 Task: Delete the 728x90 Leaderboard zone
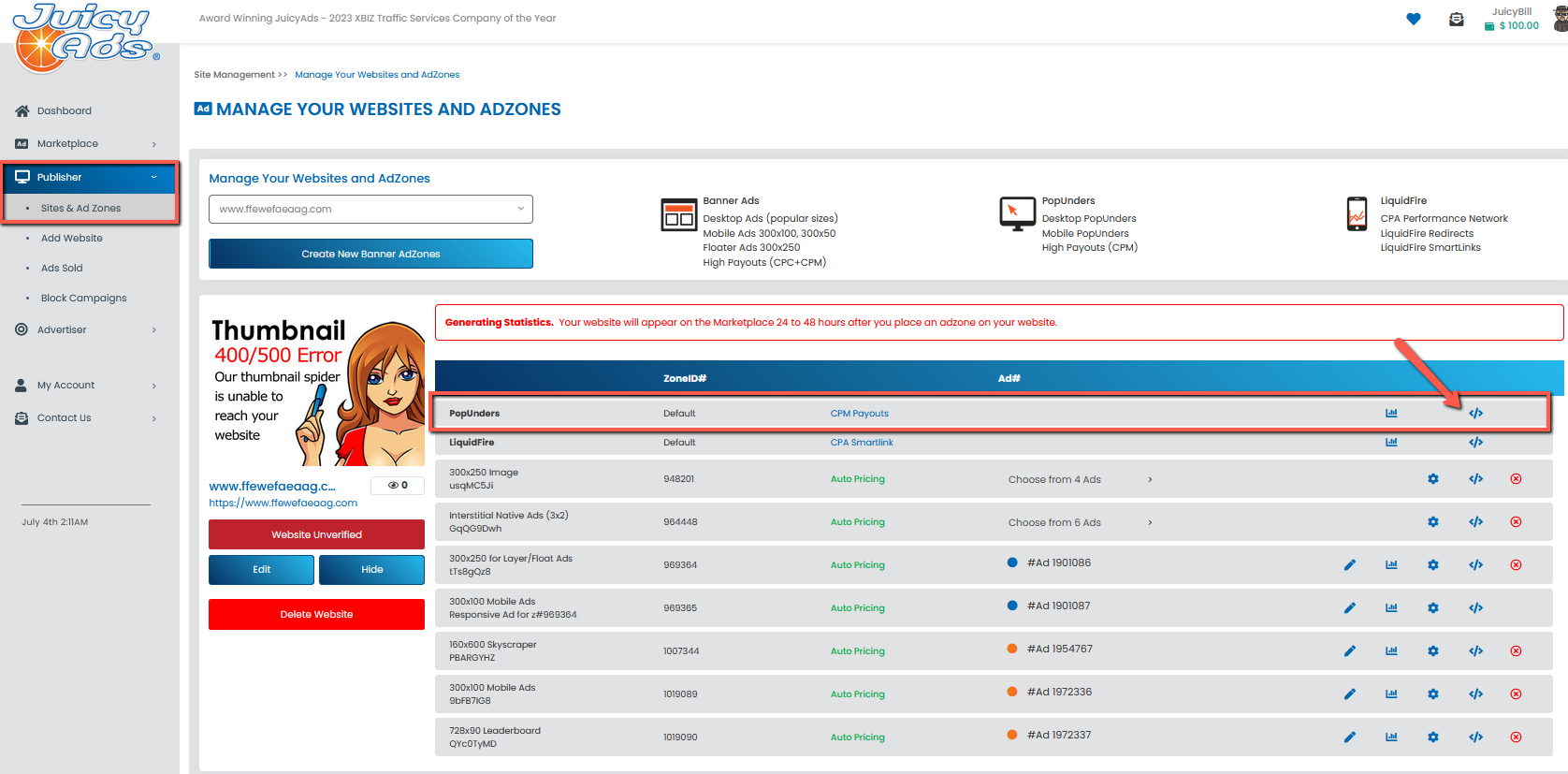click(x=1516, y=737)
